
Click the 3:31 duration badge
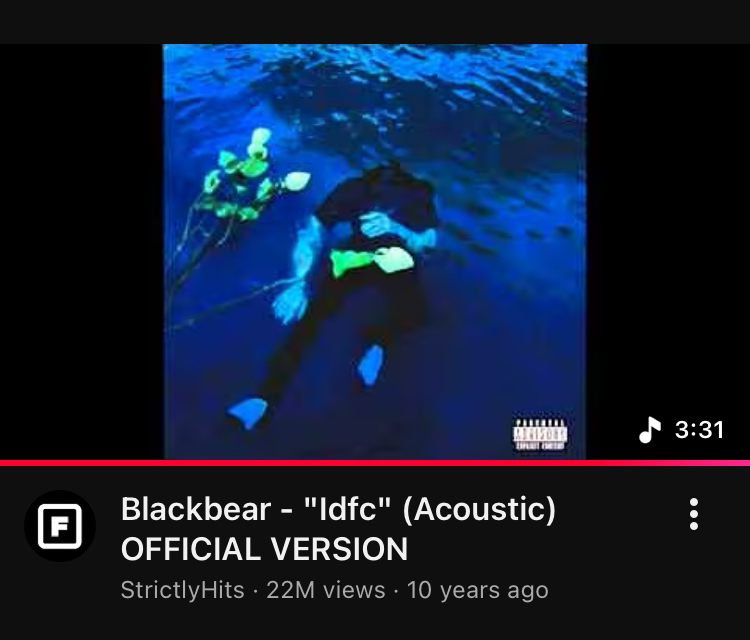pos(699,430)
